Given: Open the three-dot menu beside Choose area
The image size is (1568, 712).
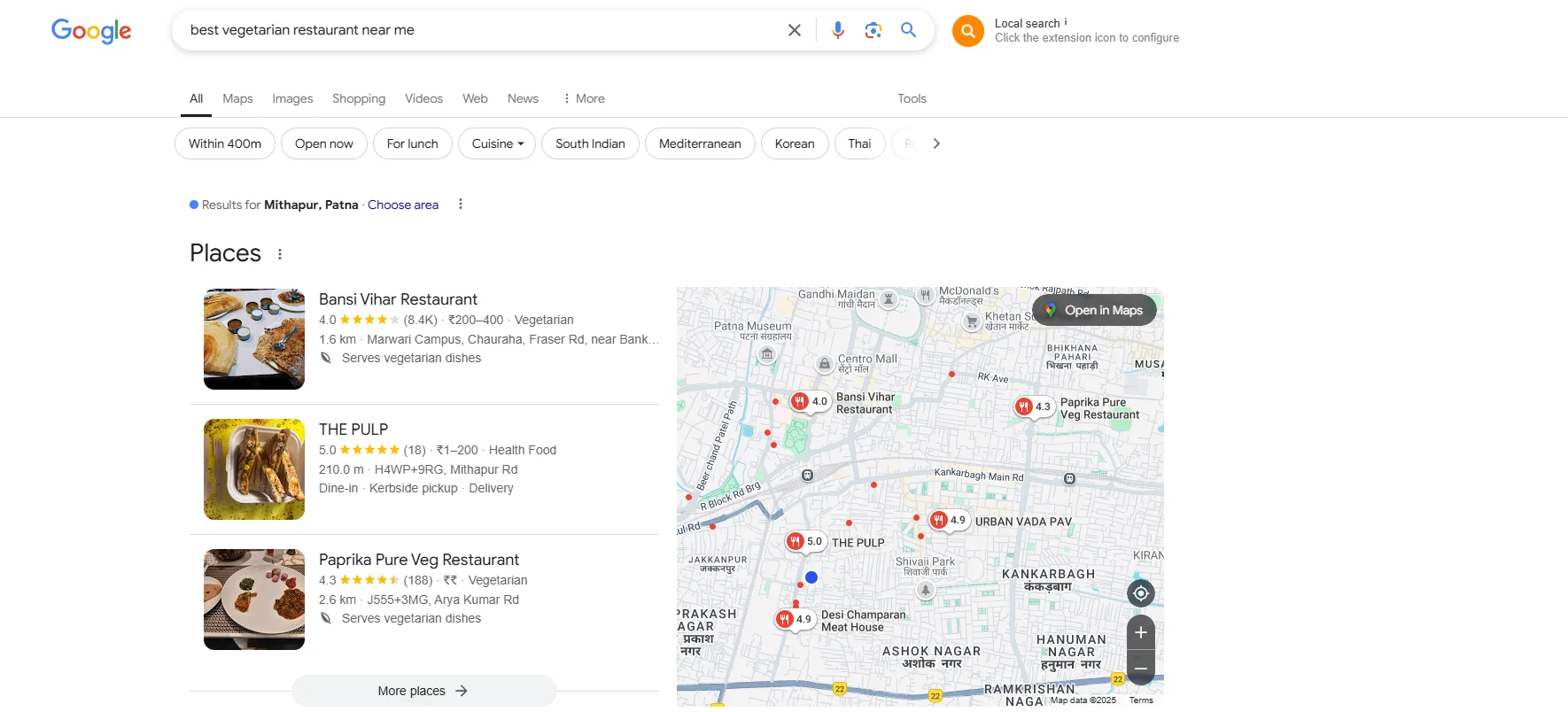Looking at the screenshot, I should pyautogui.click(x=460, y=205).
